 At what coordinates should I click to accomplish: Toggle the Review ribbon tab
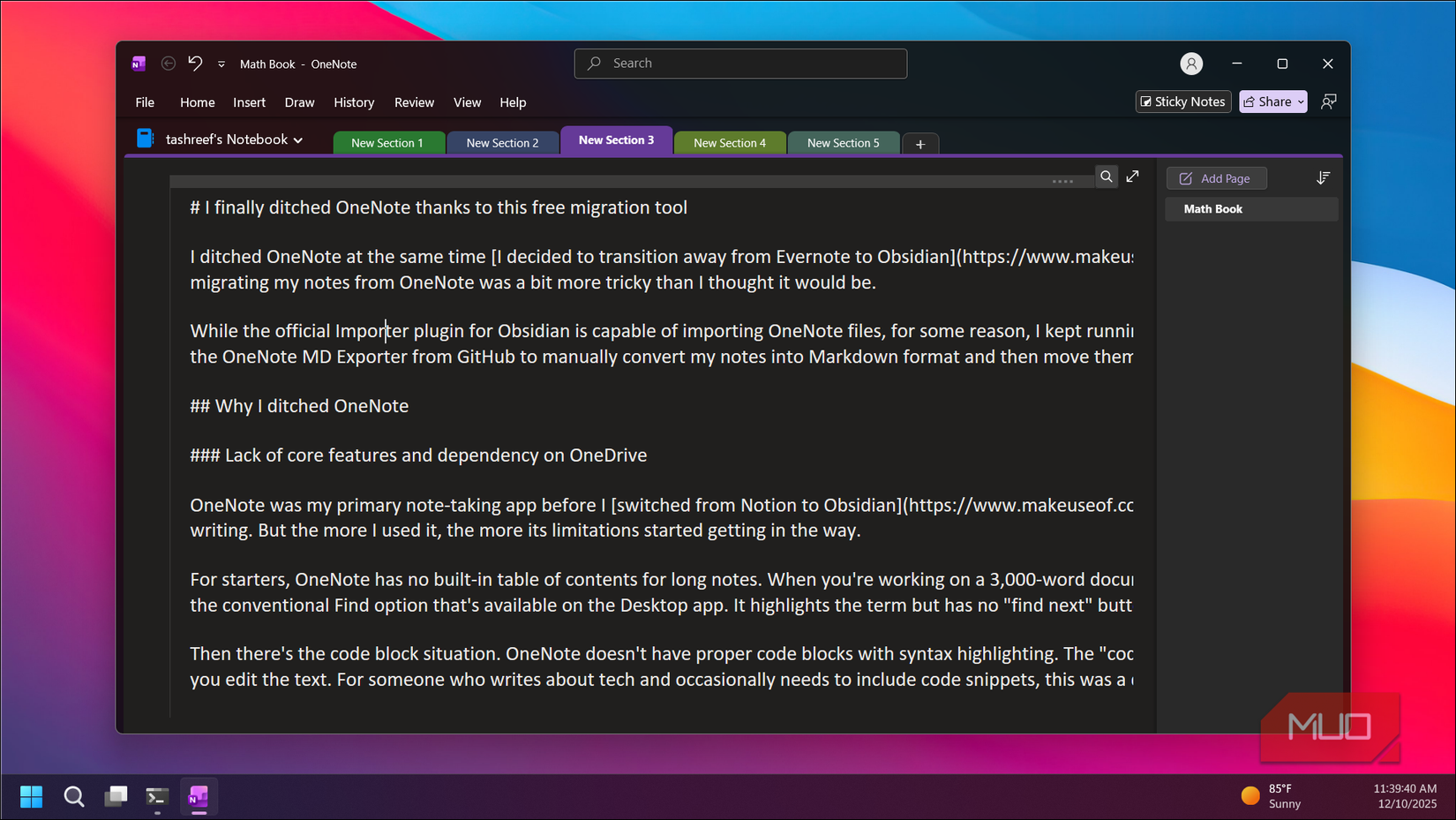click(x=414, y=102)
